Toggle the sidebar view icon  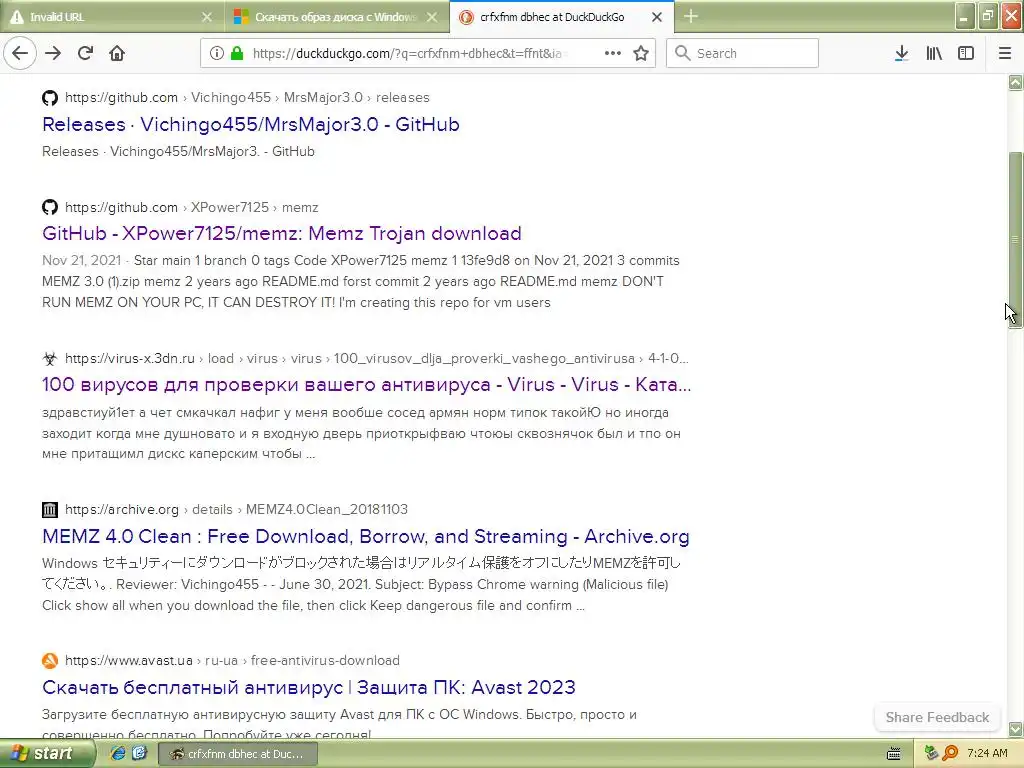(x=966, y=53)
